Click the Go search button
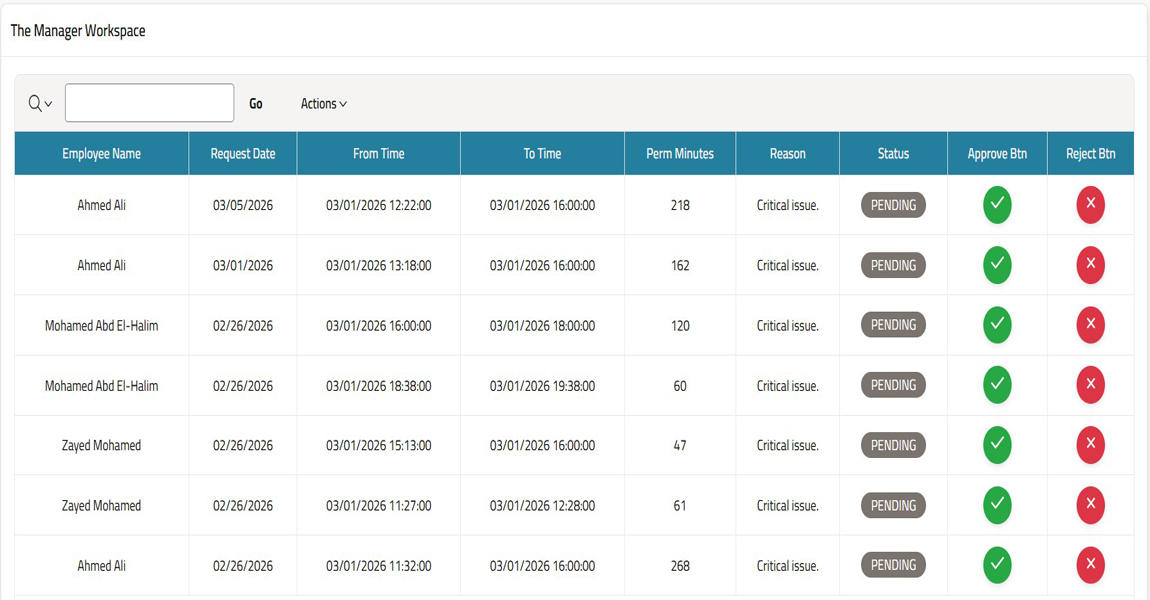This screenshot has width=1150, height=600. pyautogui.click(x=255, y=103)
